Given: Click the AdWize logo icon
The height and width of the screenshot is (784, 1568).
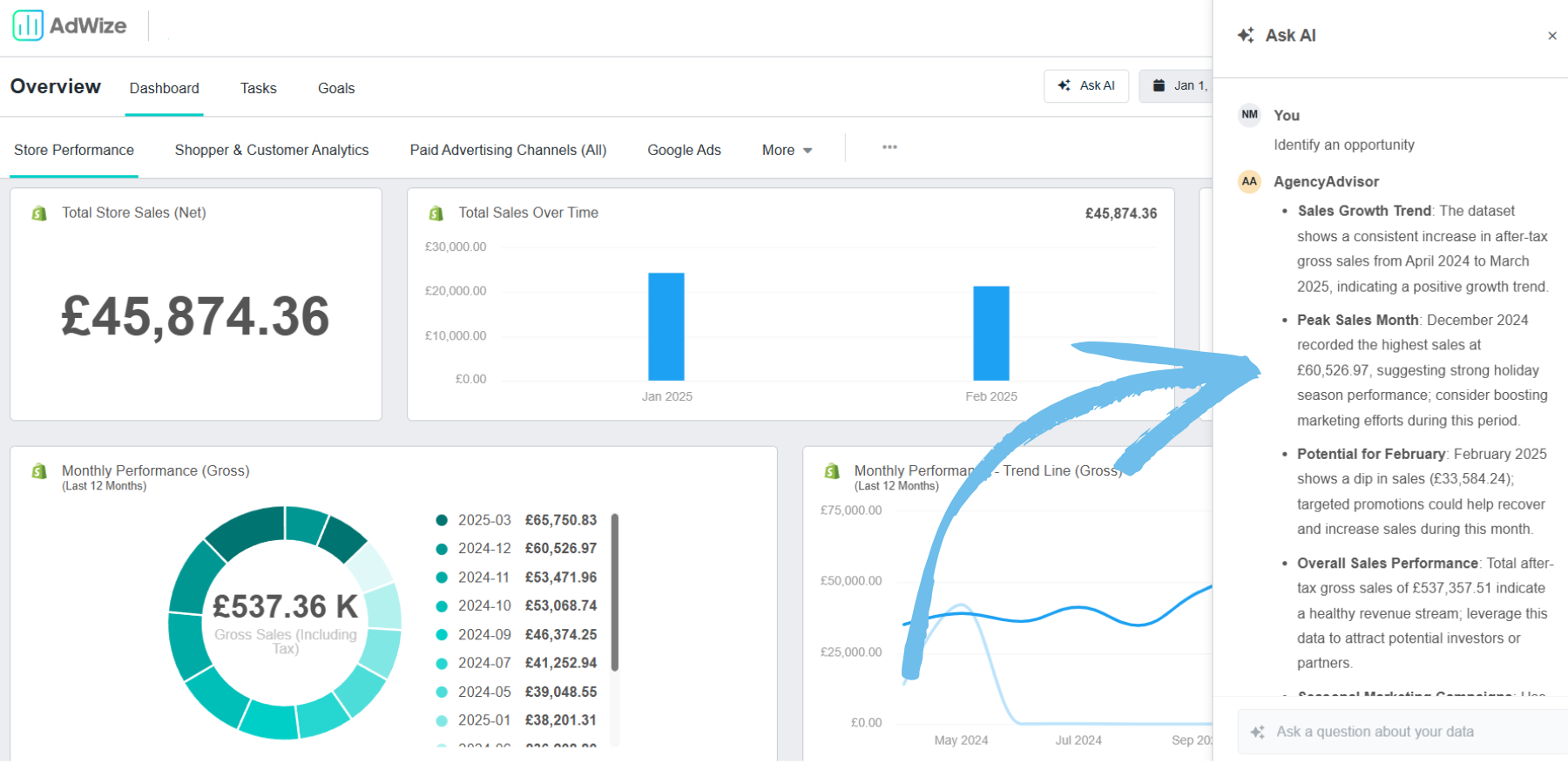Looking at the screenshot, I should 28,25.
